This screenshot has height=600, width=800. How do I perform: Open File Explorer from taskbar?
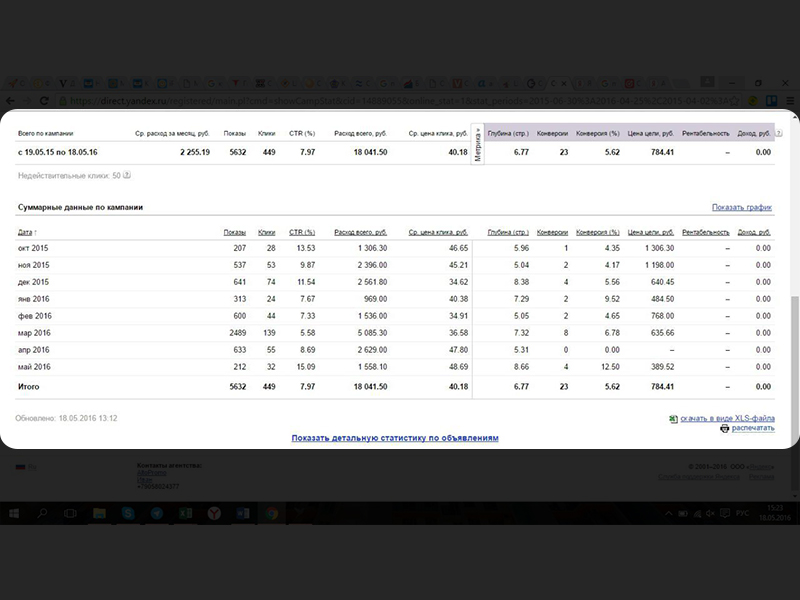tap(99, 513)
